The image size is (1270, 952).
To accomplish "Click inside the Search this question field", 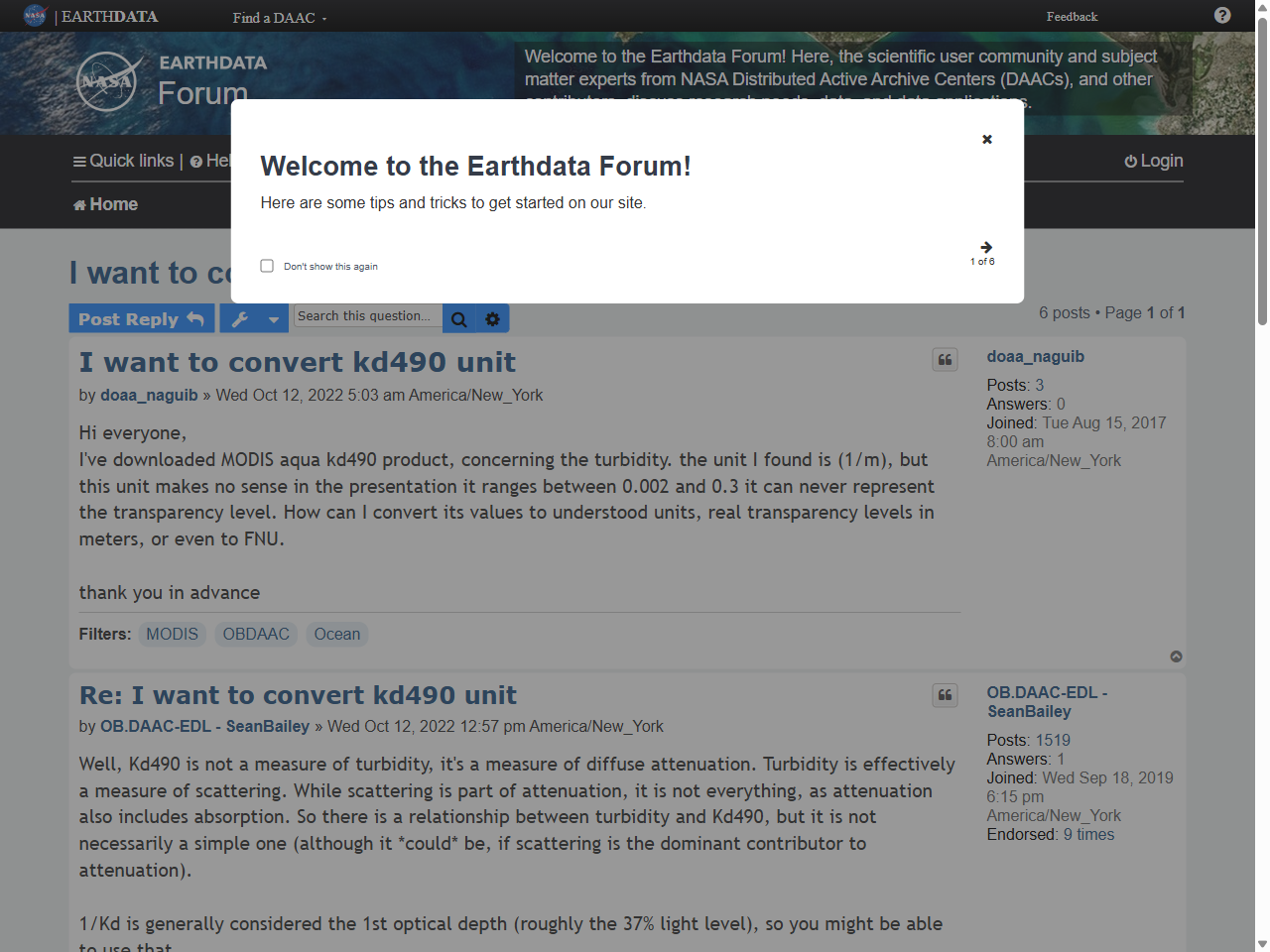I will 367,317.
